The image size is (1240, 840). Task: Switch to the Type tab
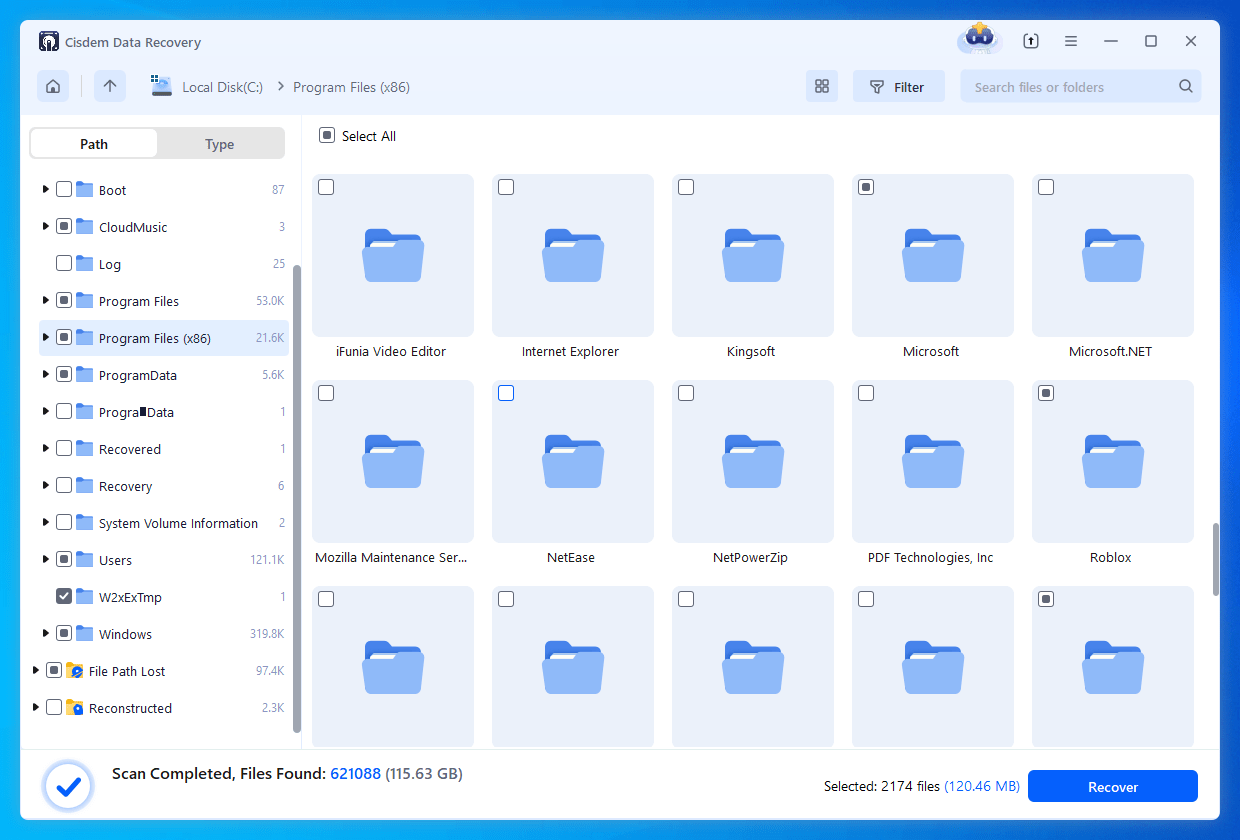[219, 143]
